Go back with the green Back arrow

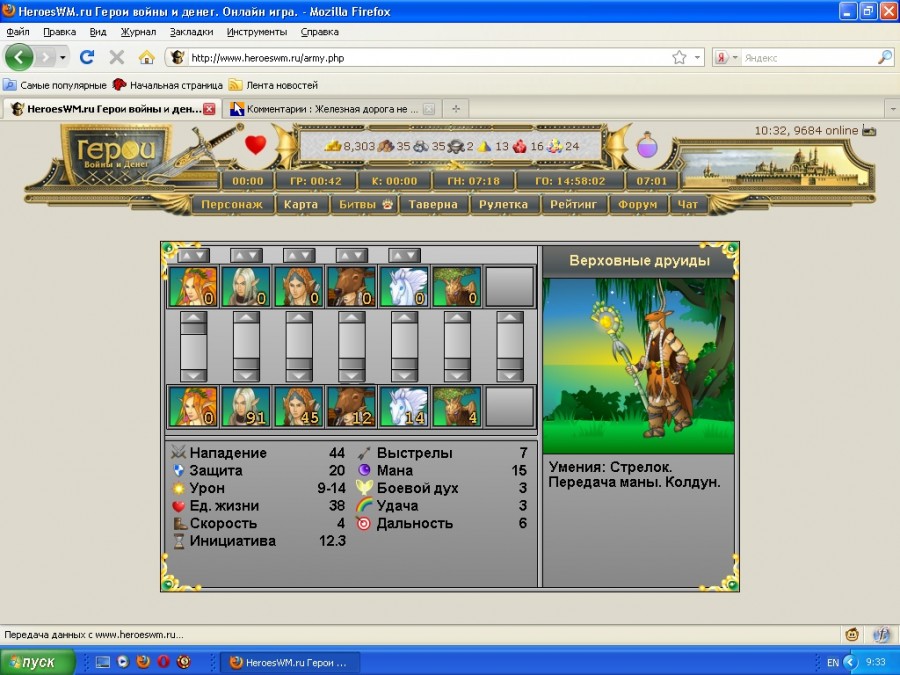tap(19, 57)
